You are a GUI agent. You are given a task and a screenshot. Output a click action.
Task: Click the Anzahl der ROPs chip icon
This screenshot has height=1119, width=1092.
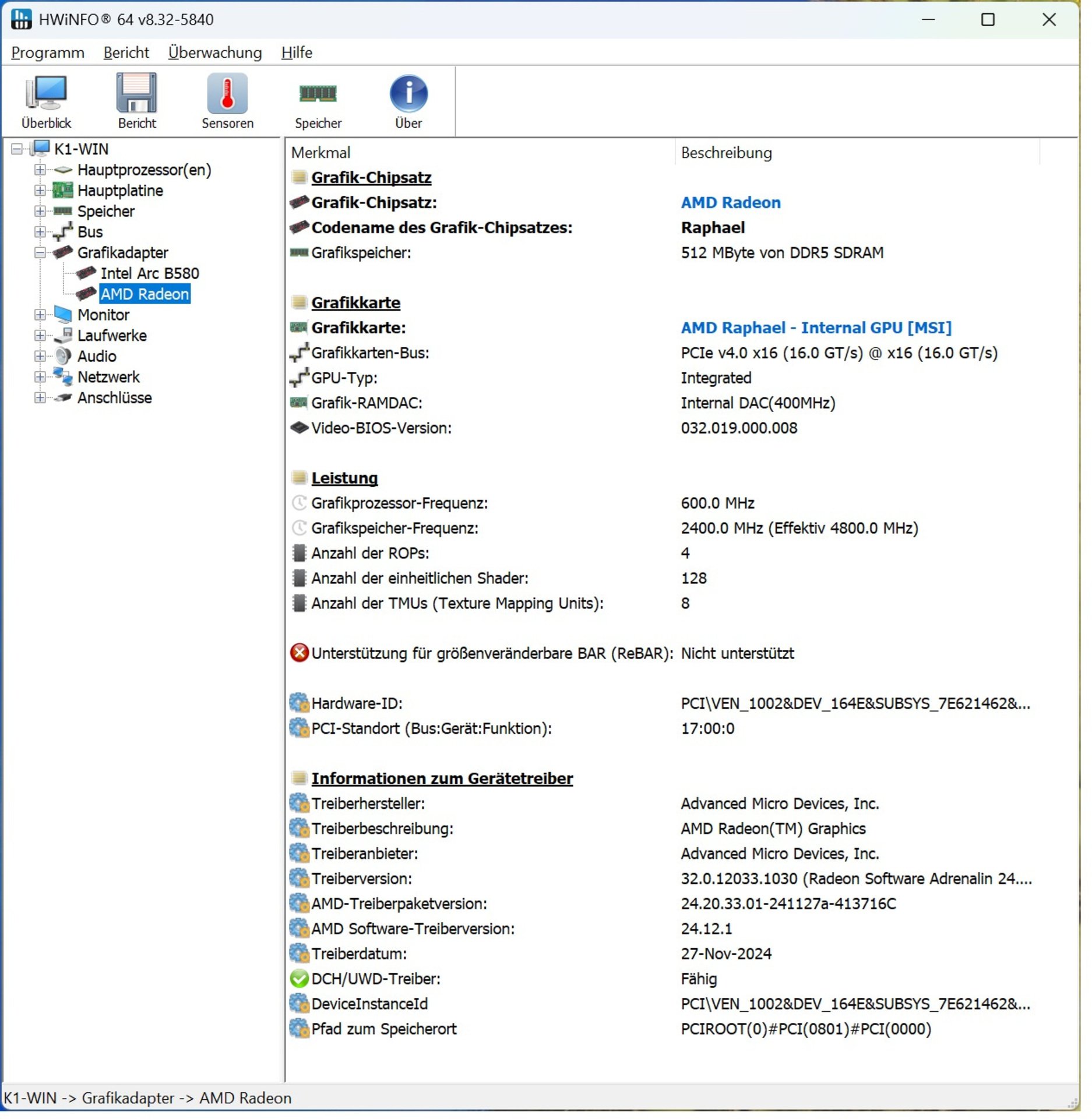(x=300, y=554)
